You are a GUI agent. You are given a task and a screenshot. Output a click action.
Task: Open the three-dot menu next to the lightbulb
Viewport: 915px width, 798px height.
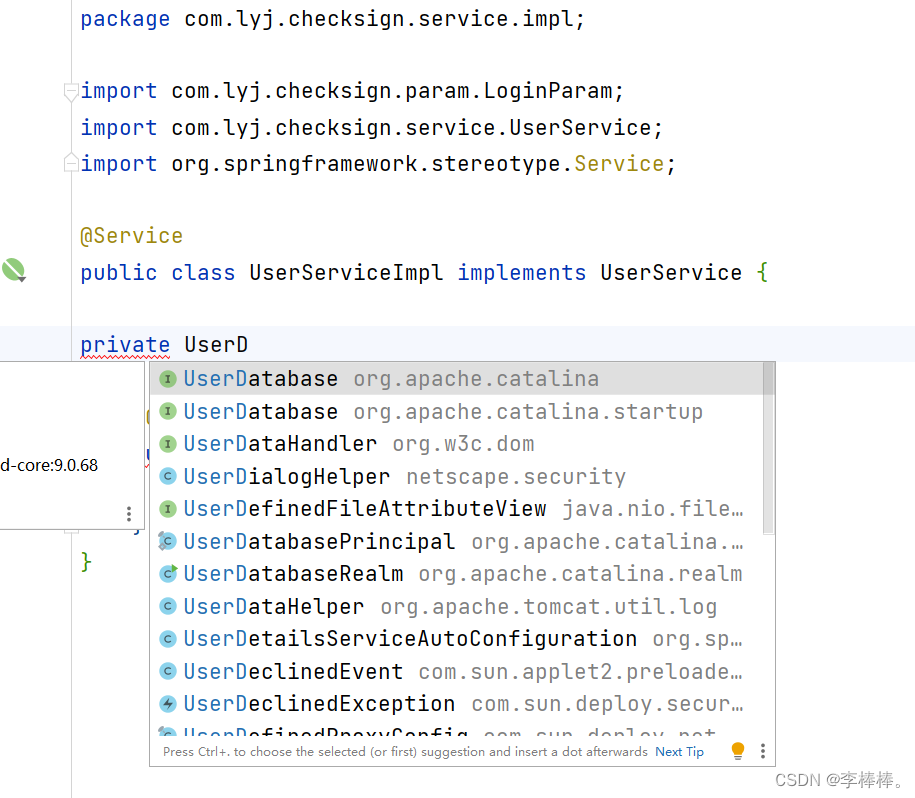tap(762, 750)
